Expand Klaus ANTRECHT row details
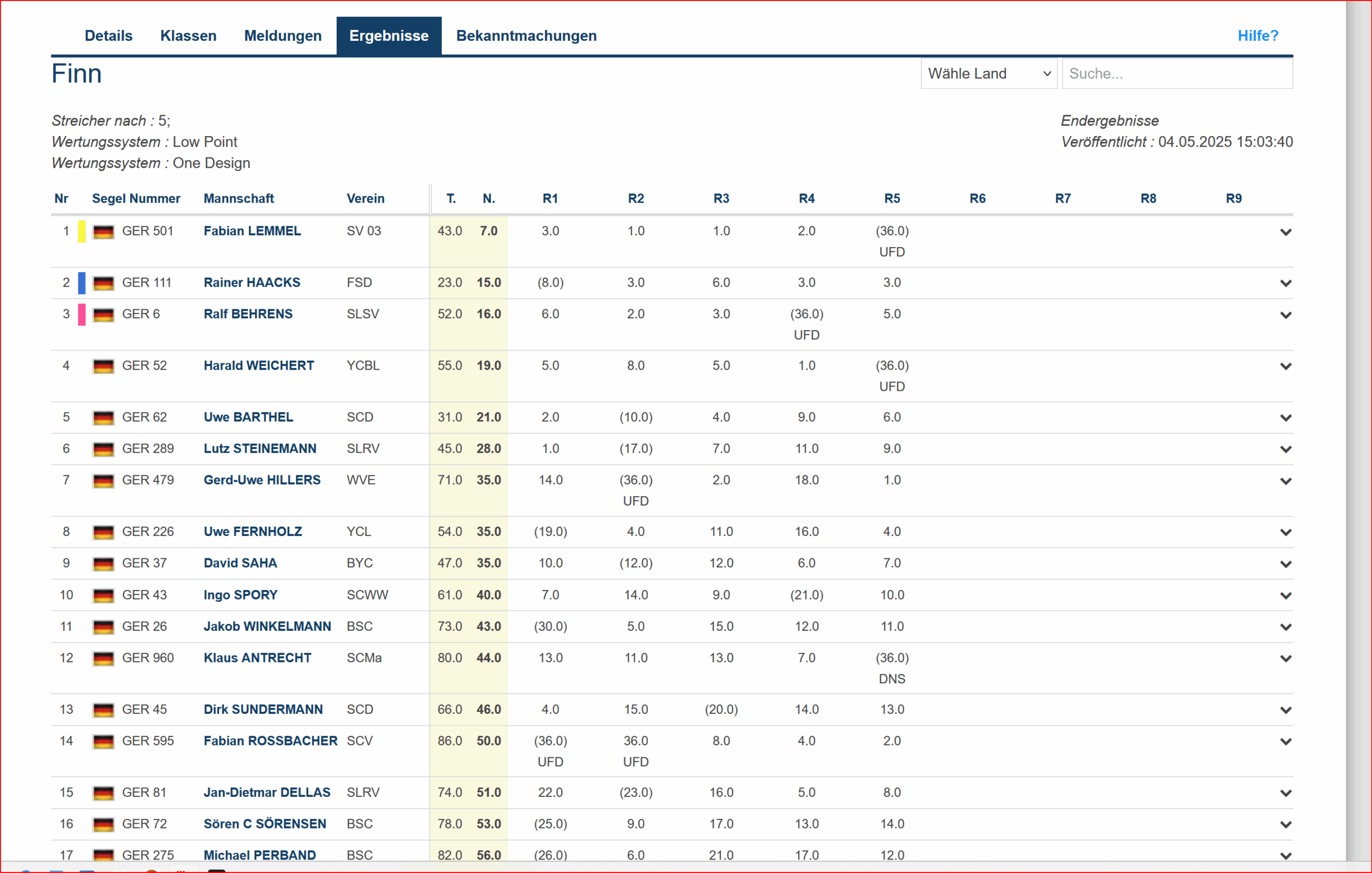1372x873 pixels. 1285,658
